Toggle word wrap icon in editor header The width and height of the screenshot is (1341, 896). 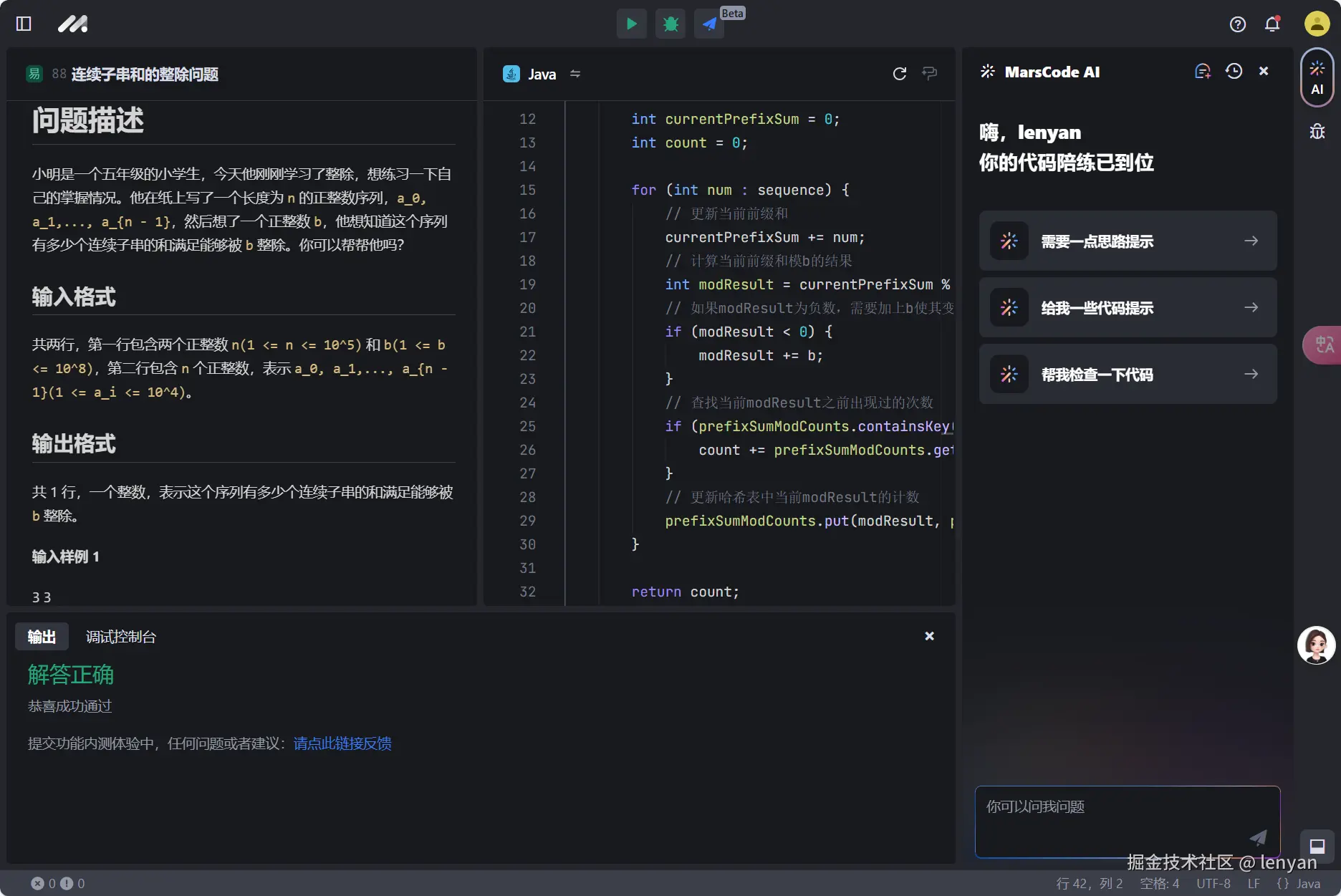pos(929,73)
